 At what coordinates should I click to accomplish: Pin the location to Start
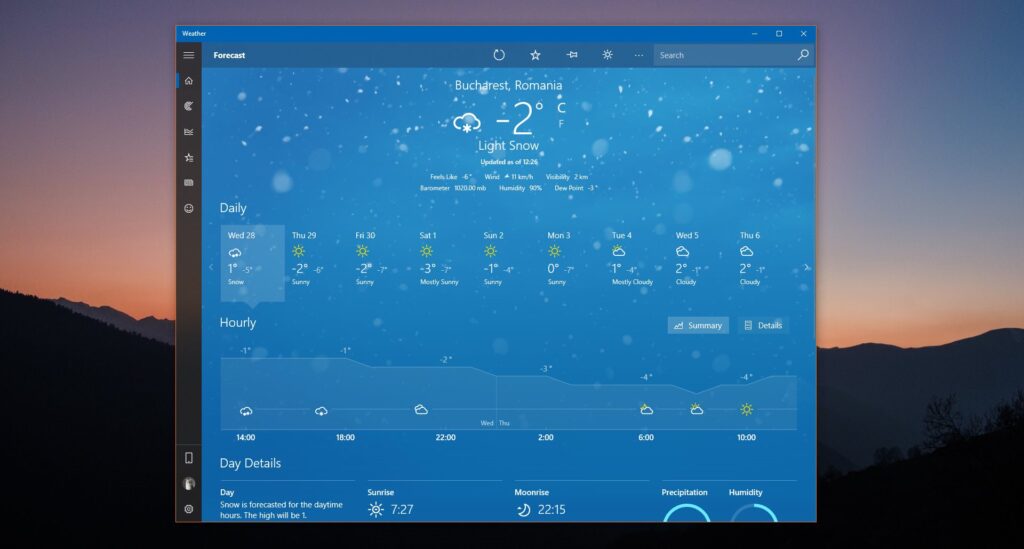point(571,55)
